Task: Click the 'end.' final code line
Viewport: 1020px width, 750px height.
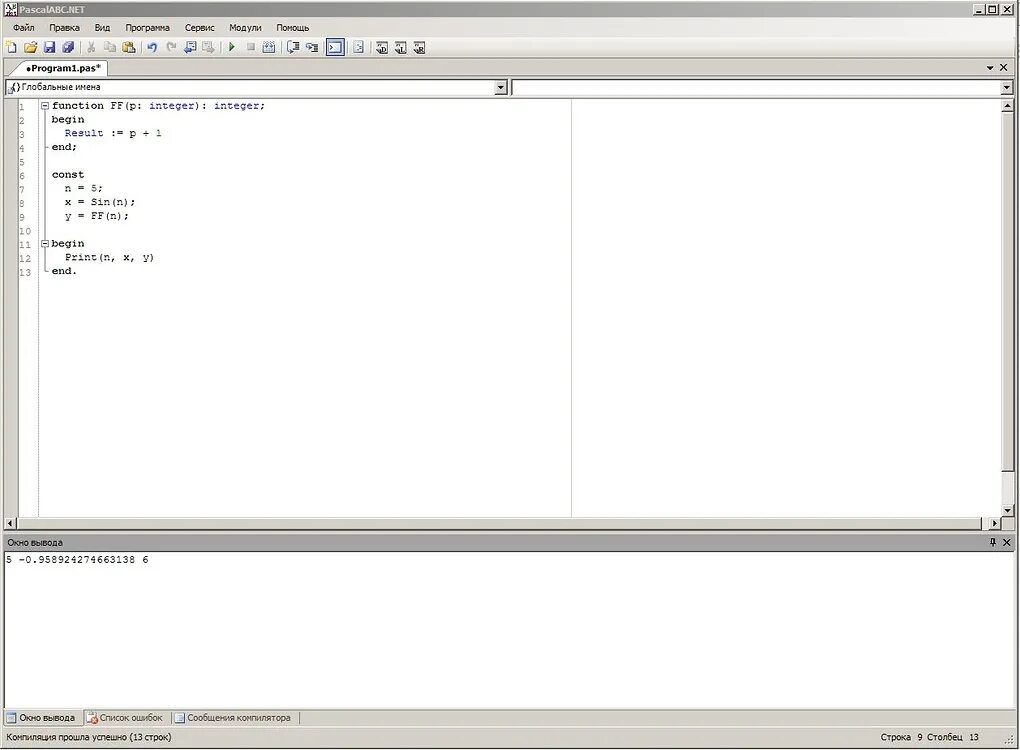Action: [64, 271]
